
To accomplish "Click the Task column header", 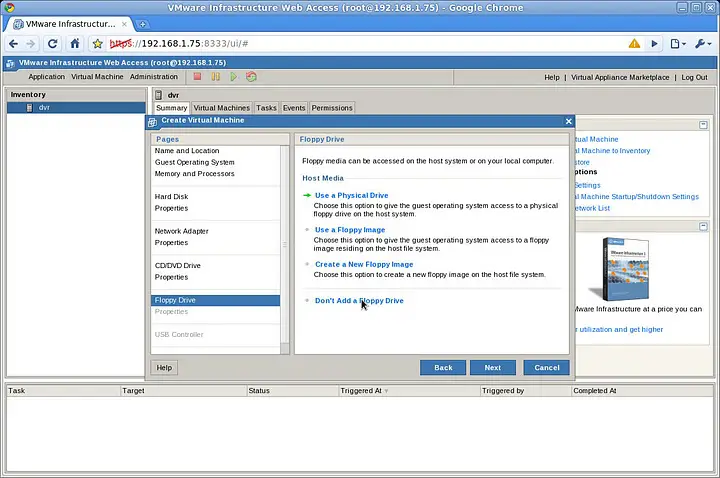I will click(x=63, y=391).
